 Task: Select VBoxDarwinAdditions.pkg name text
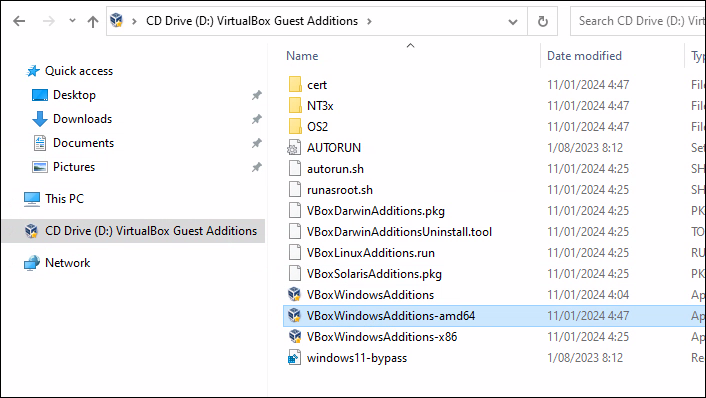376,211
